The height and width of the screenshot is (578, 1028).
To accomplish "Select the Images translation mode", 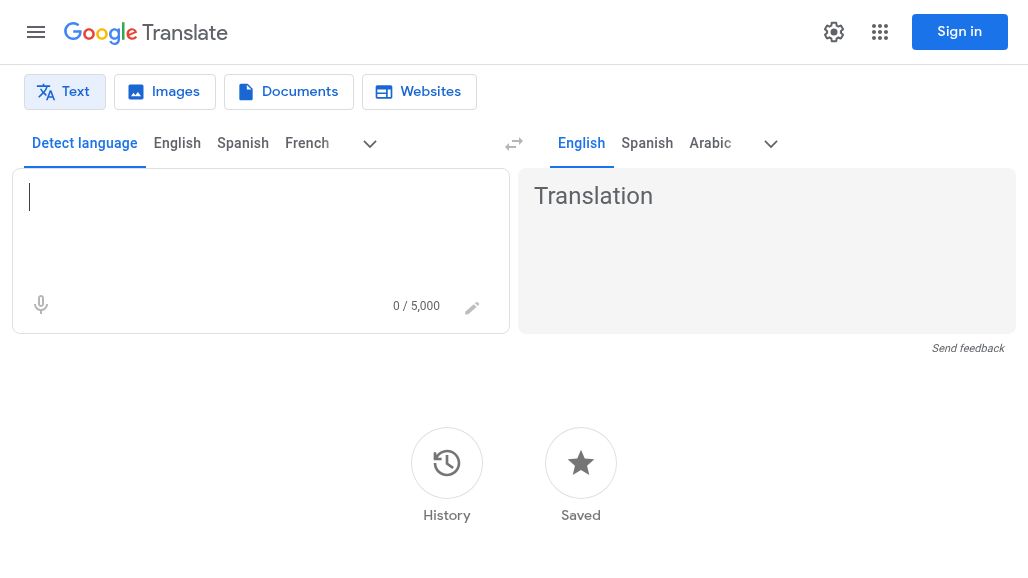I will 164,91.
